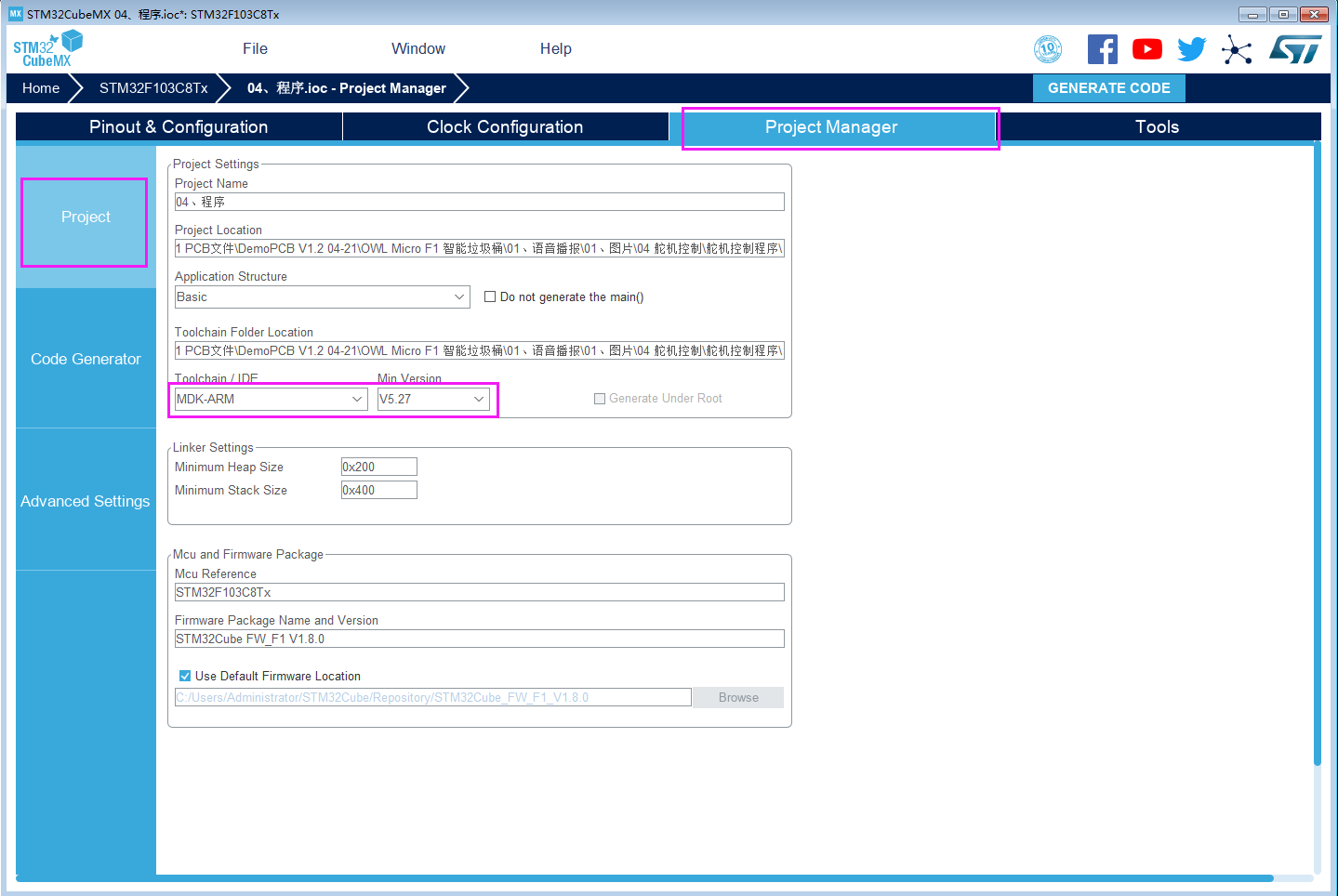
Task: Open the Application Structure dropdown
Action: click(x=323, y=296)
